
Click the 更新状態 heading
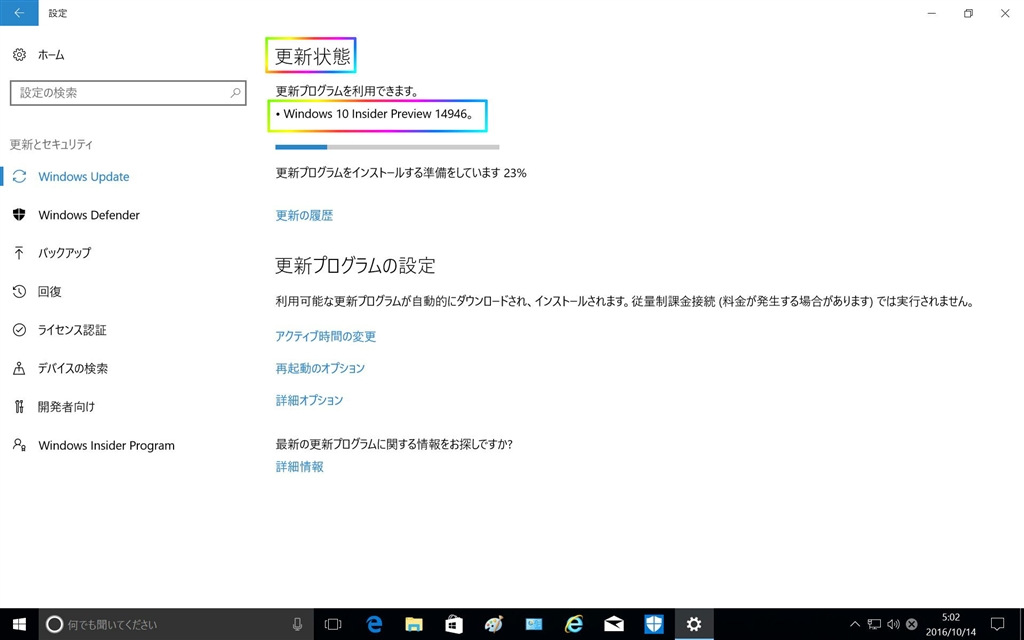(312, 56)
